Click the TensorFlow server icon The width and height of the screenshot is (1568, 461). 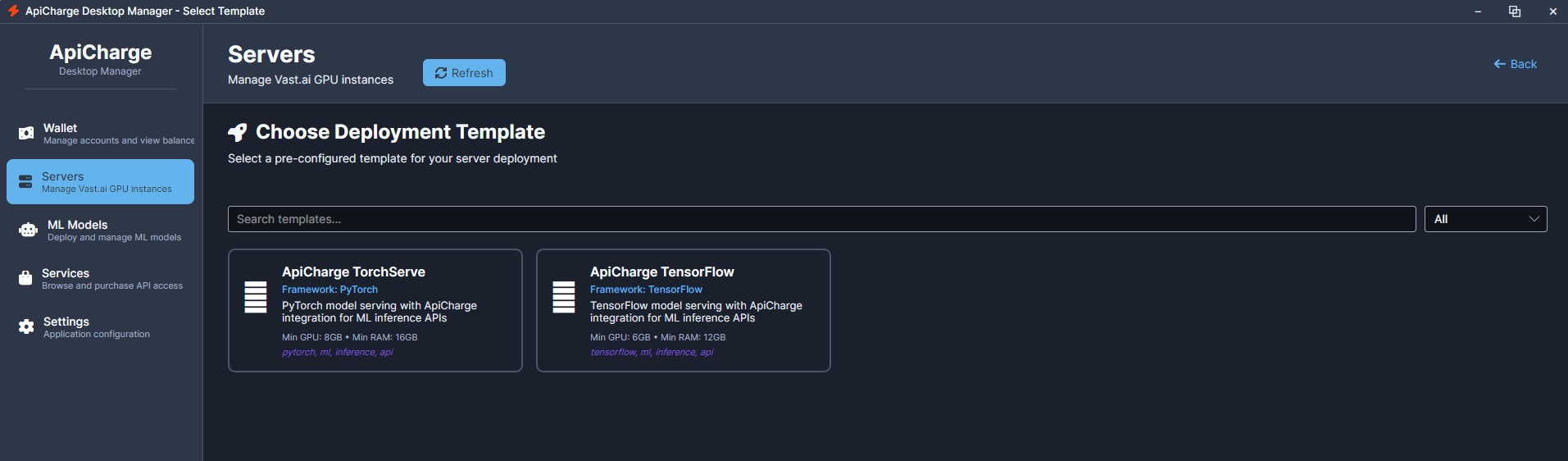coord(564,297)
